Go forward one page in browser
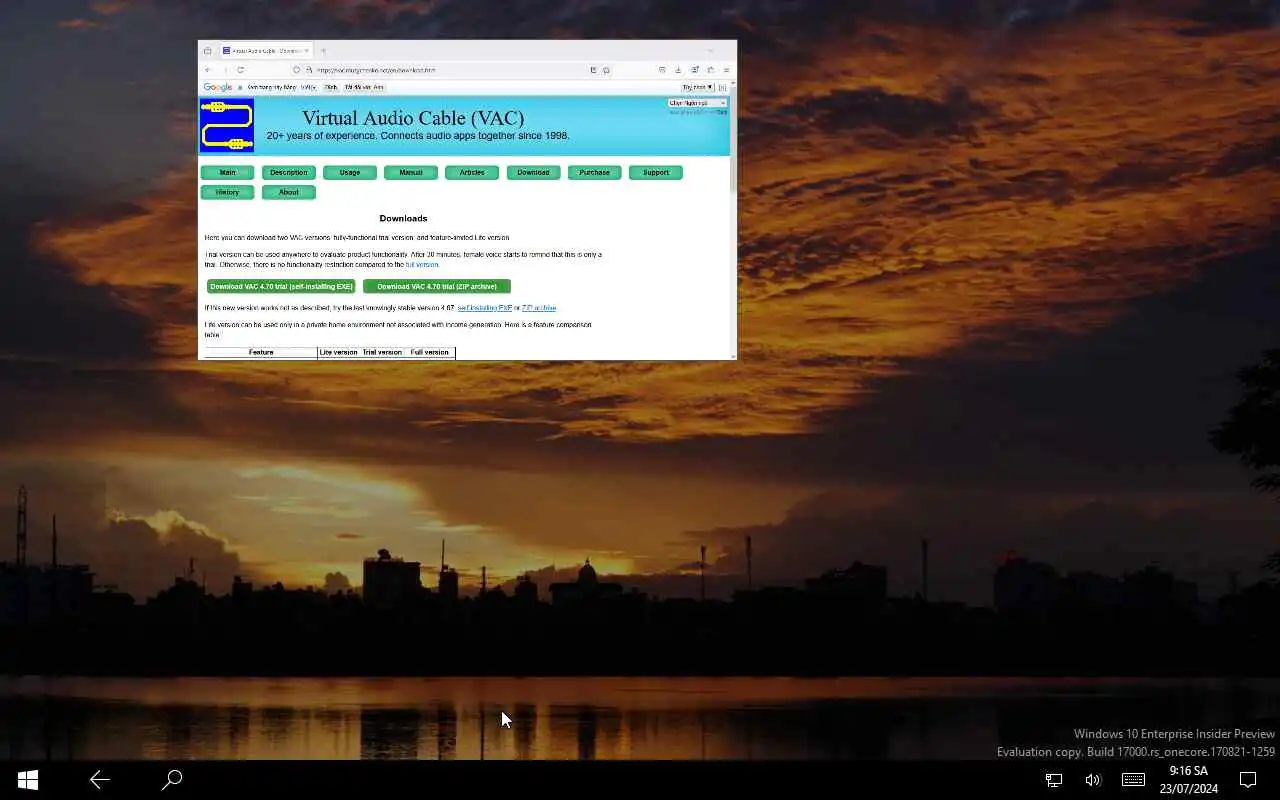Screen dimensions: 1280x800 [225, 70]
